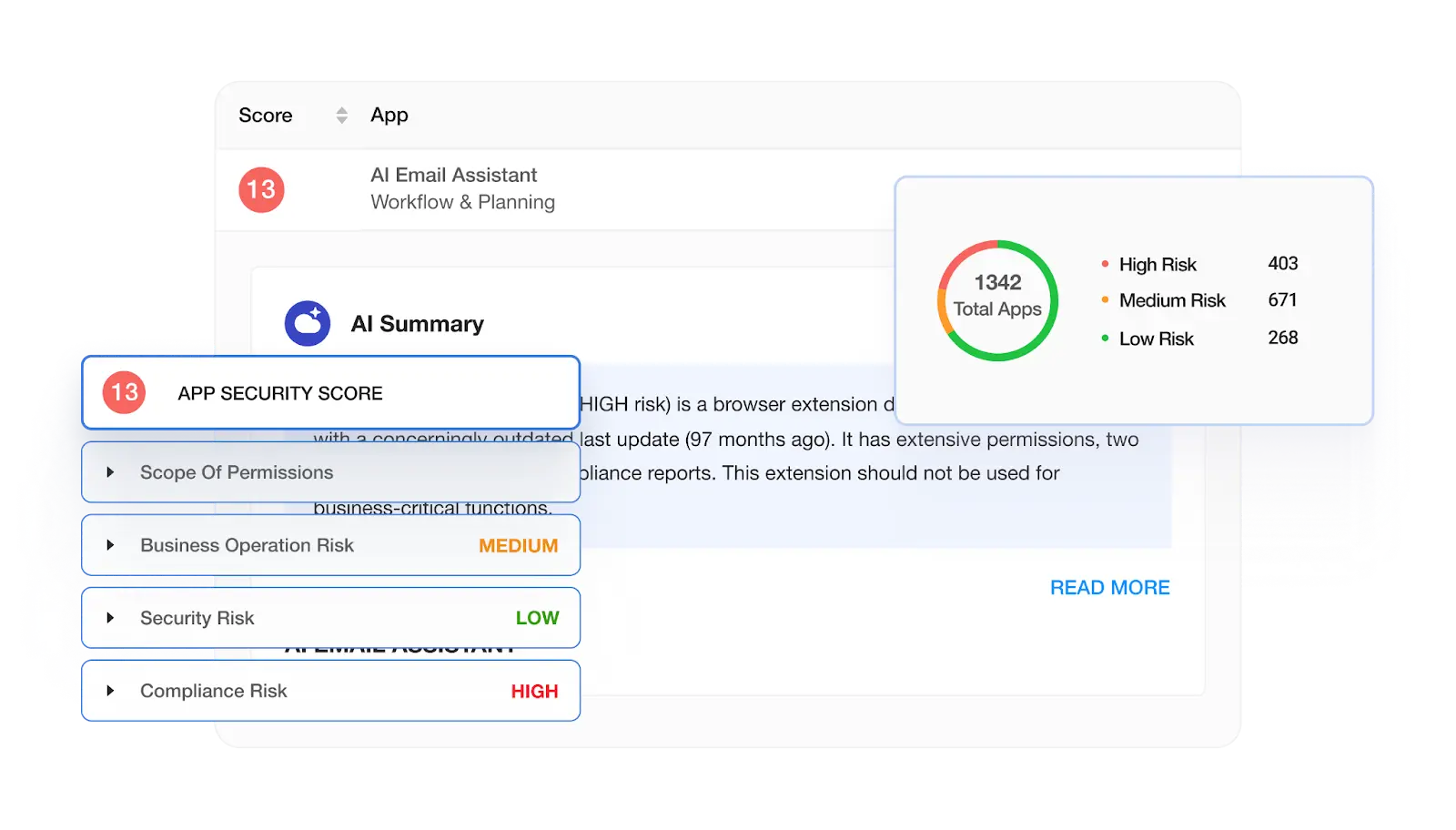1456x830 pixels.
Task: Select the orange Medium Risk legend dot
Action: (x=1105, y=300)
